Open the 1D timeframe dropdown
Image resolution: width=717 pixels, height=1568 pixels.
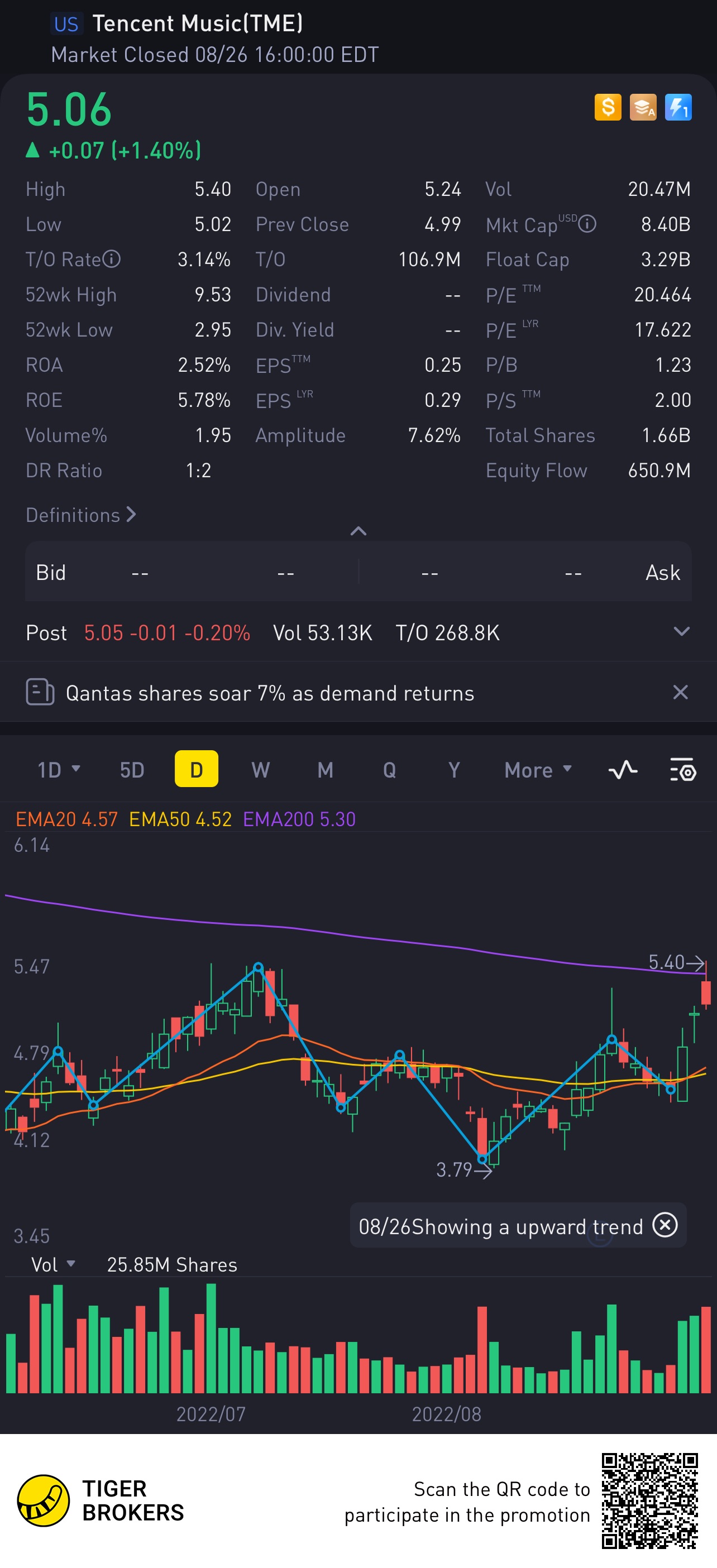59,770
